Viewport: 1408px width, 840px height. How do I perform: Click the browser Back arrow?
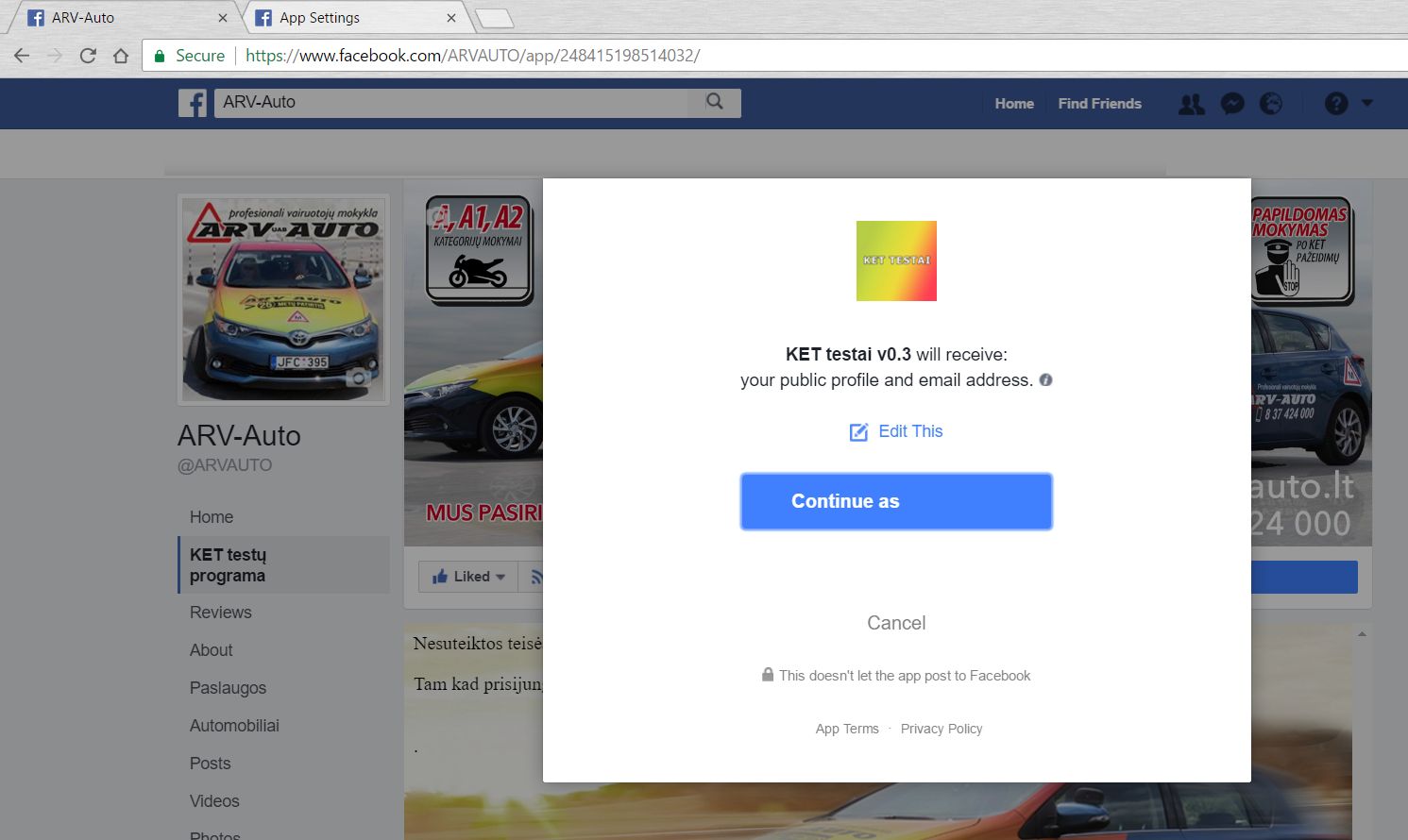tap(22, 56)
